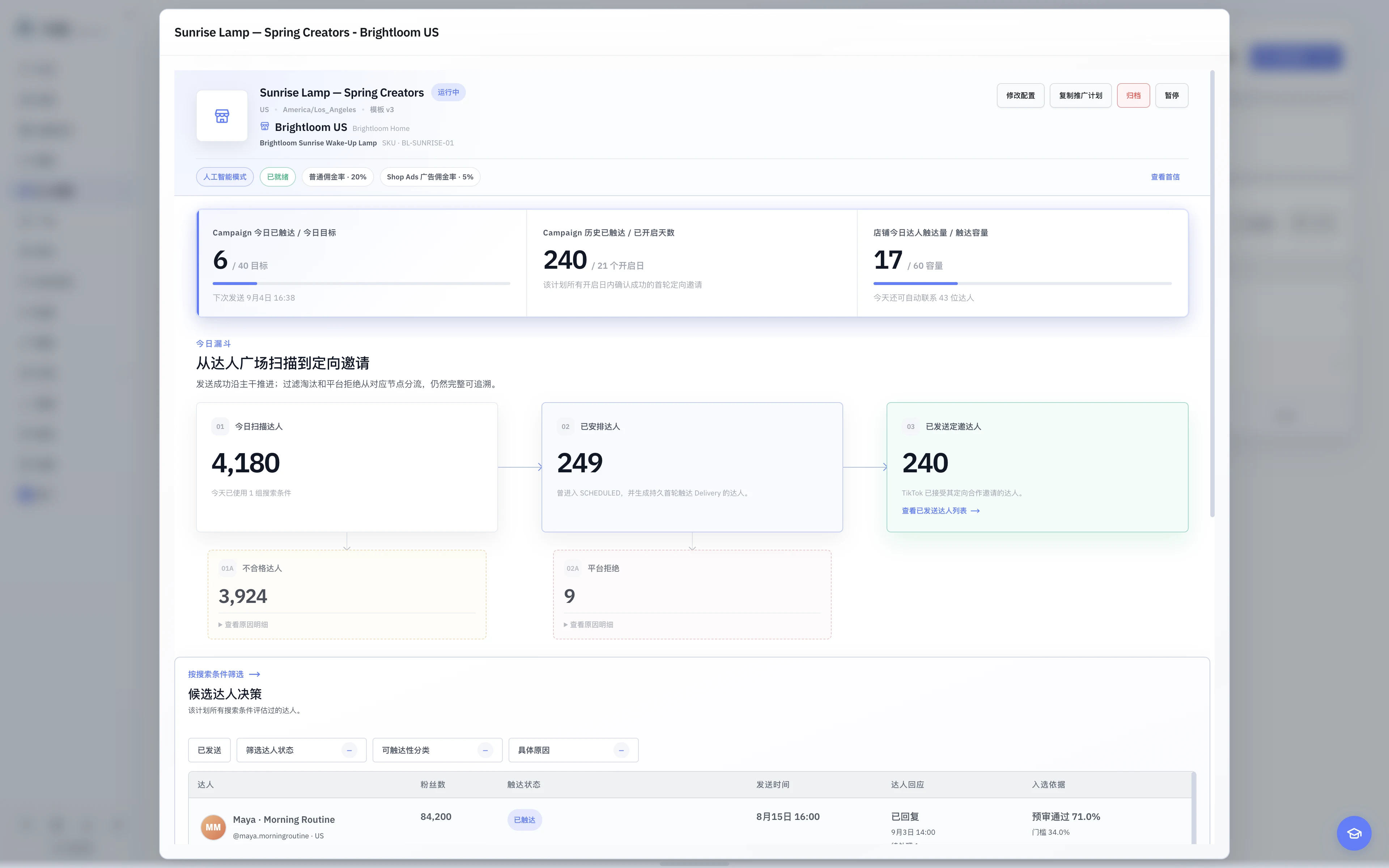Open the 筛选达人状态 dropdown

pos(301,750)
